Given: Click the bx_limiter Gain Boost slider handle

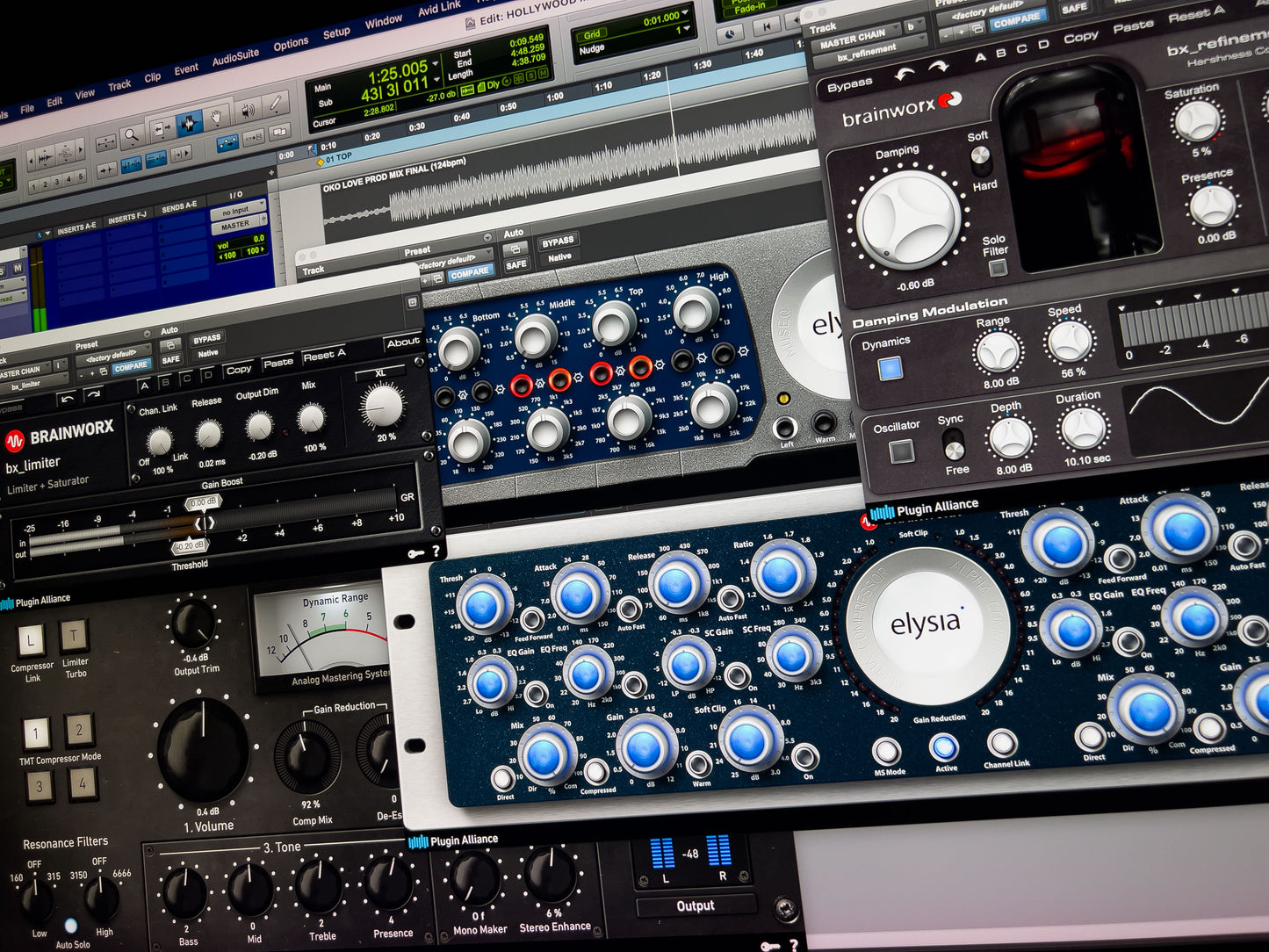Looking at the screenshot, I should pyautogui.click(x=203, y=502).
